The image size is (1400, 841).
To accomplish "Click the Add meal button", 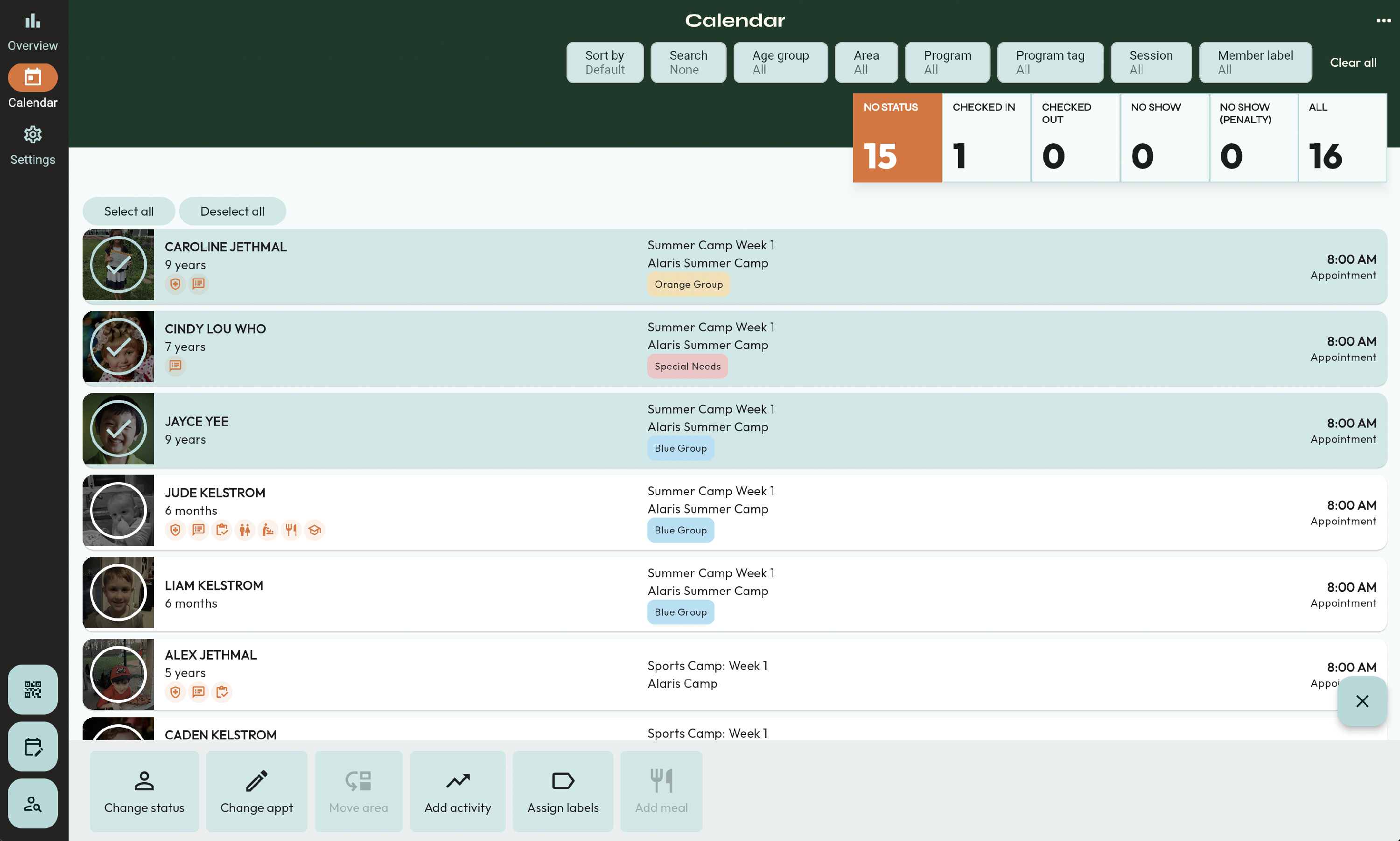I will click(x=661, y=791).
